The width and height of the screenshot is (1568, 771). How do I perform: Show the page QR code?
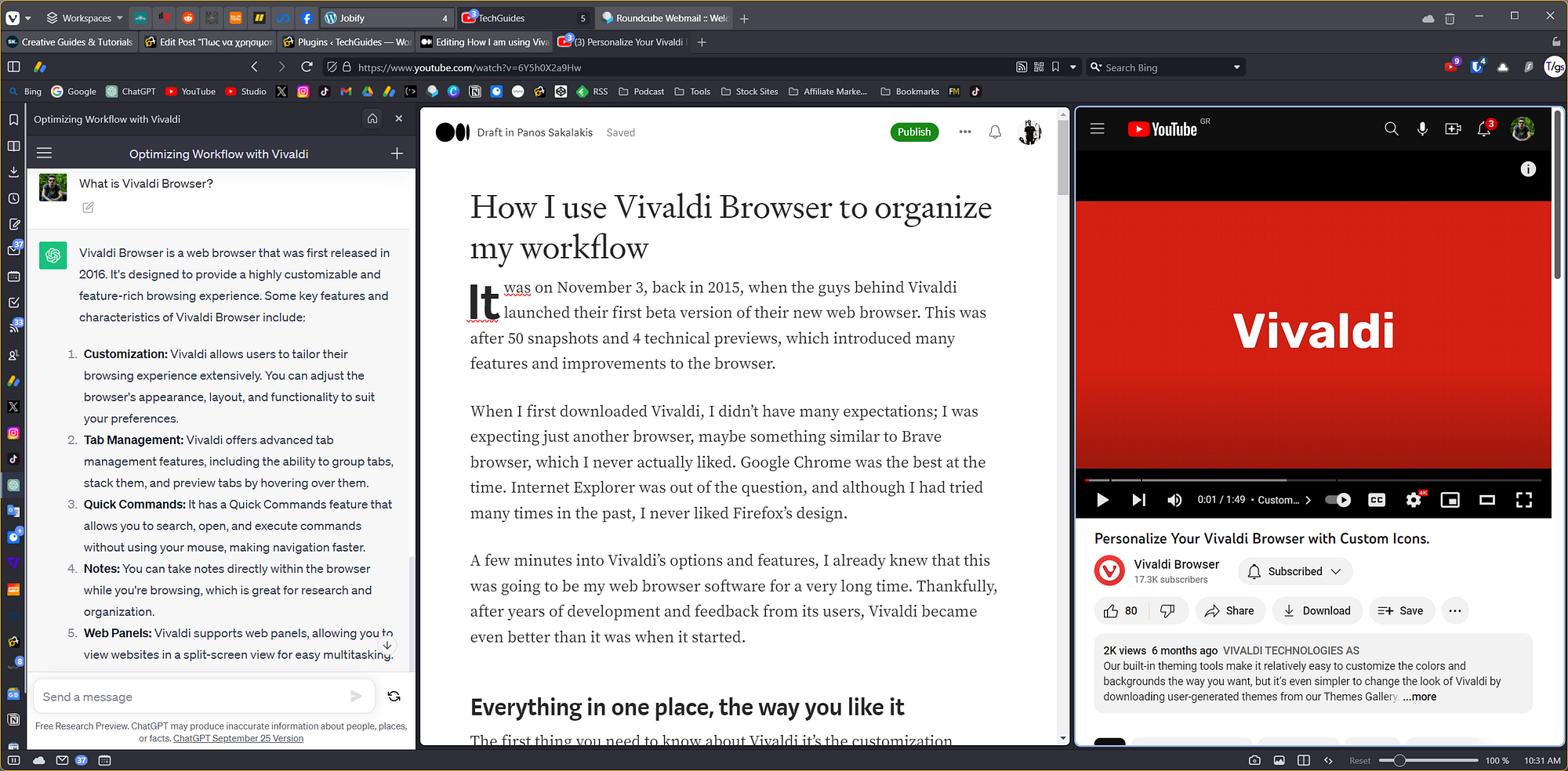tap(1039, 67)
